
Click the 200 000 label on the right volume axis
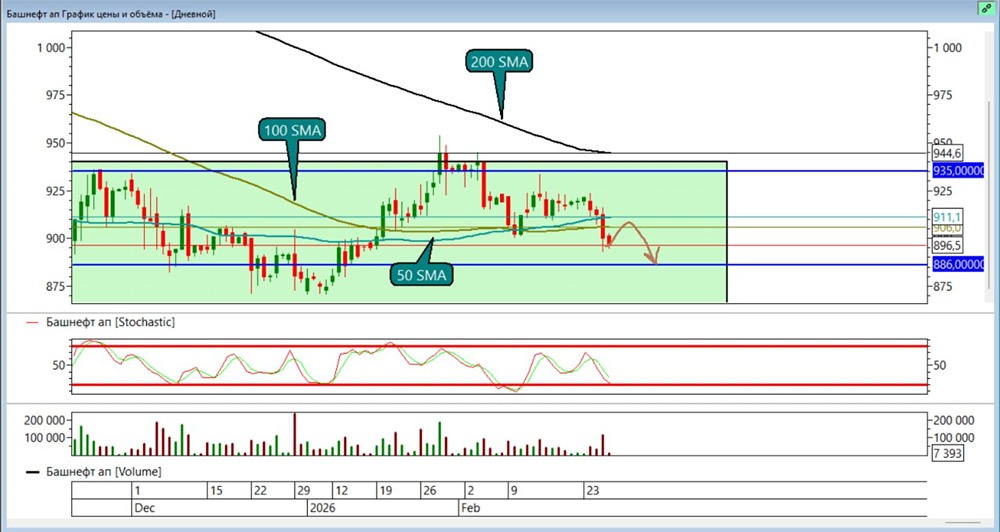(x=953, y=420)
